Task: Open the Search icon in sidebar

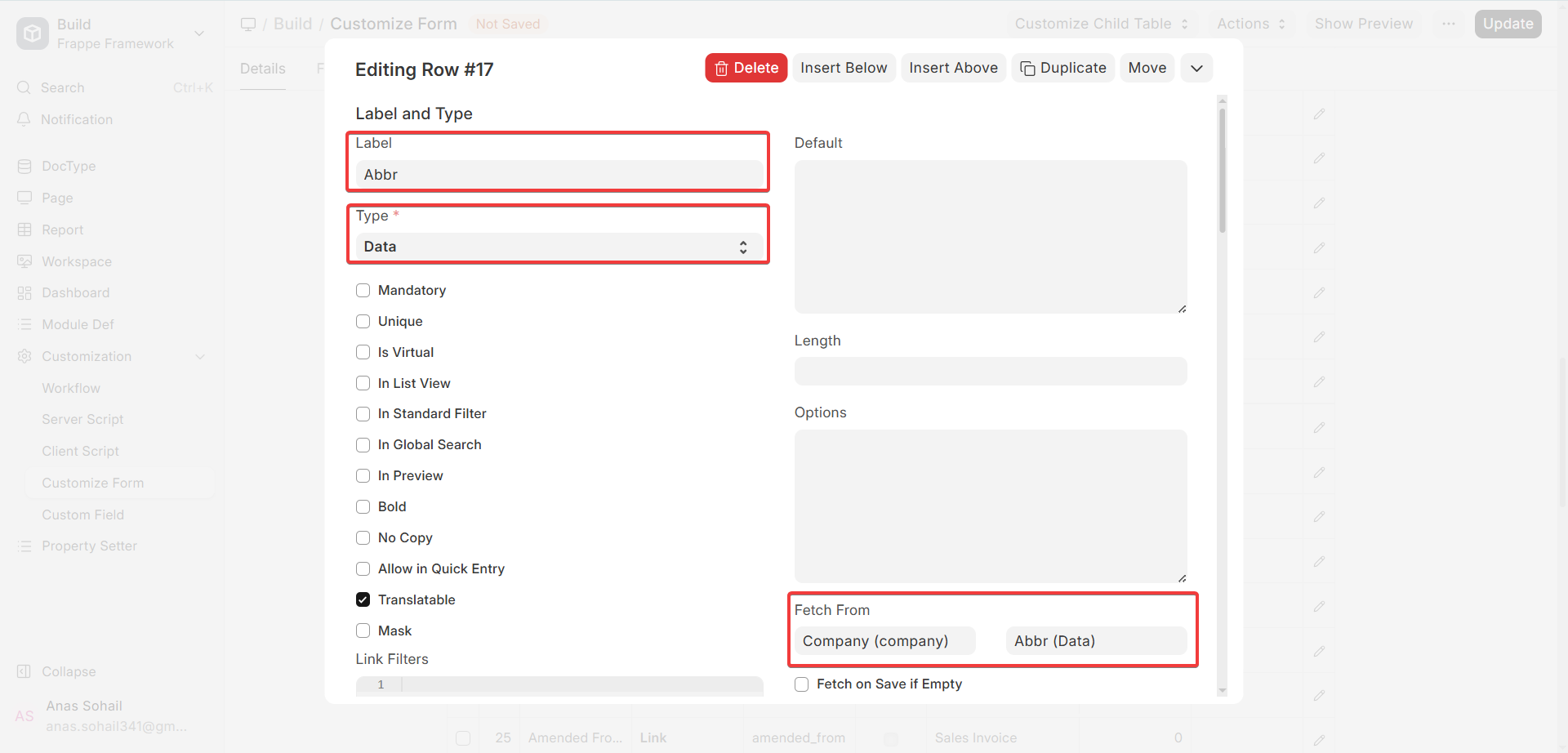Action: (24, 87)
